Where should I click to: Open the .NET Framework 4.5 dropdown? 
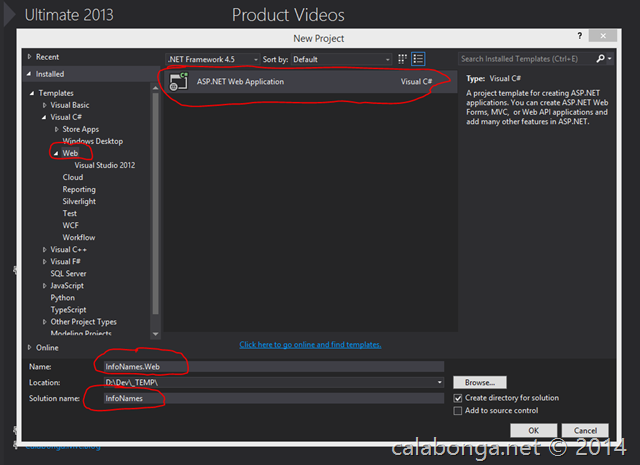click(212, 59)
